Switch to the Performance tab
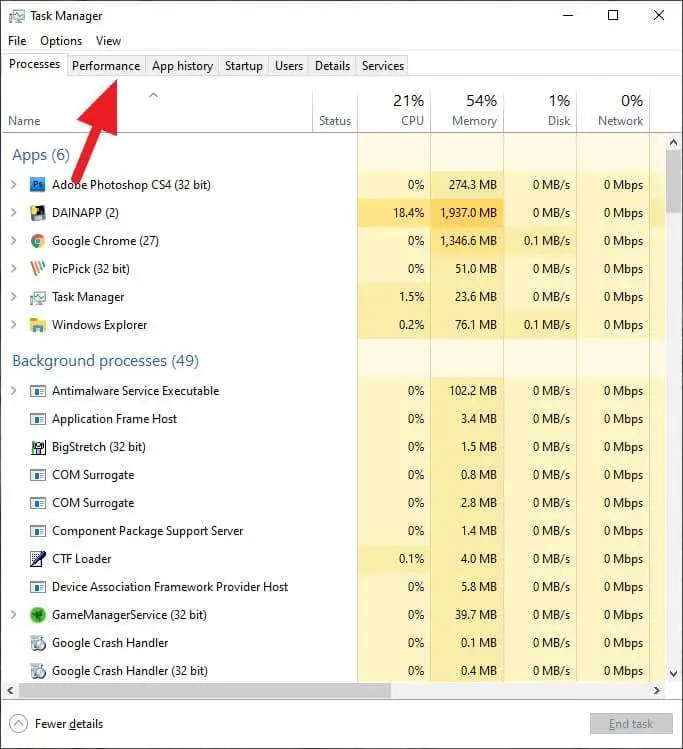This screenshot has height=749, width=683. point(106,66)
